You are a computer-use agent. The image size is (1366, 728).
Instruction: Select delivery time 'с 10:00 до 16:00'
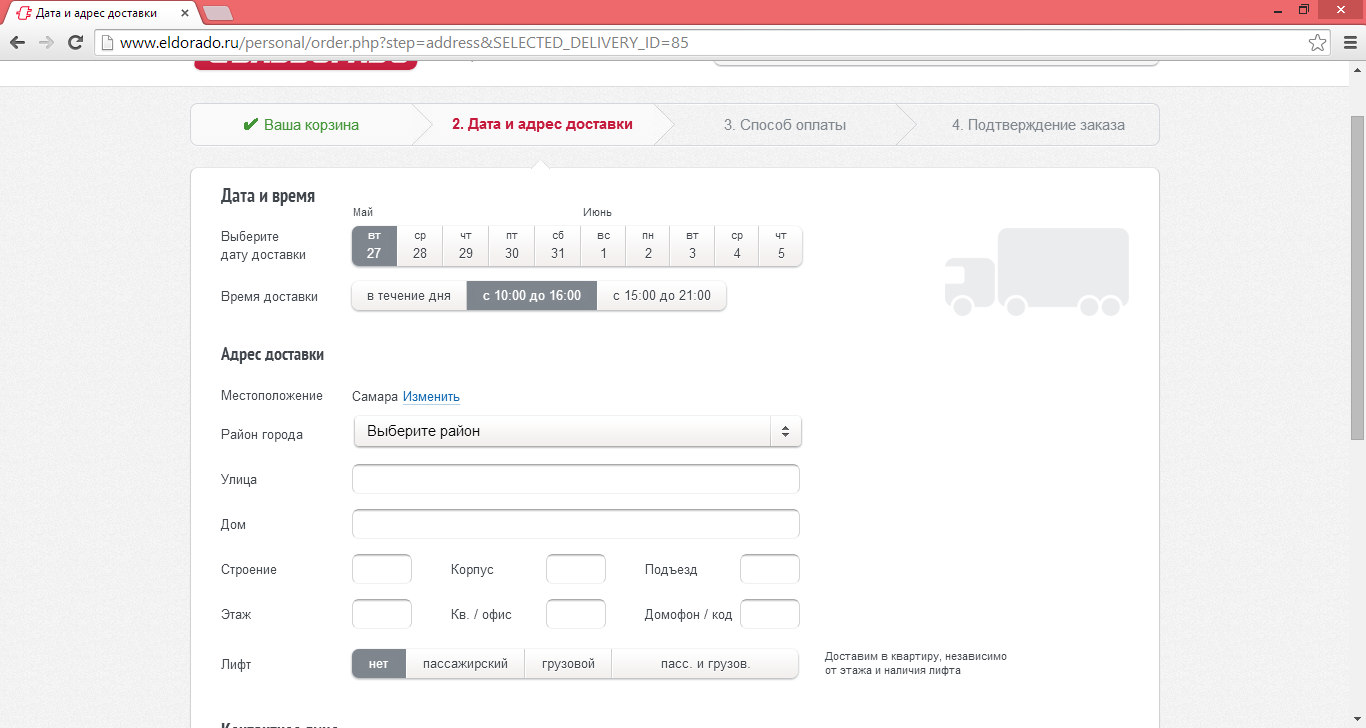point(532,296)
